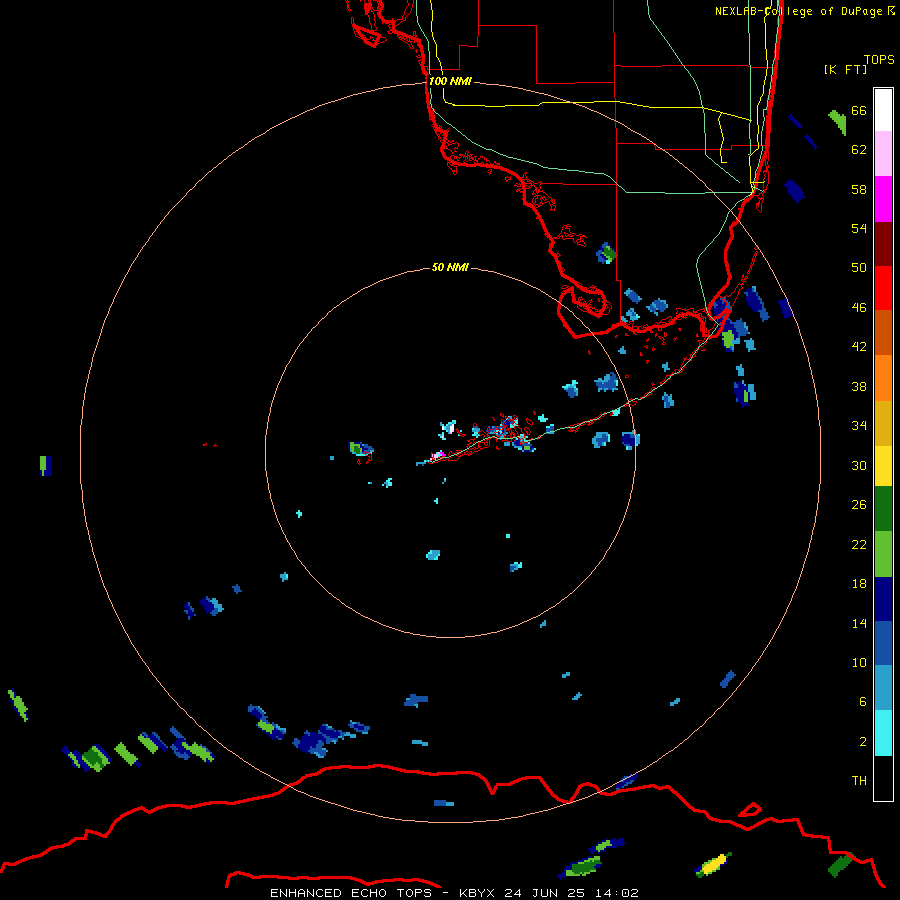The height and width of the screenshot is (900, 900).
Task: Click the light green 18-22 swatch
Action: [x=883, y=554]
